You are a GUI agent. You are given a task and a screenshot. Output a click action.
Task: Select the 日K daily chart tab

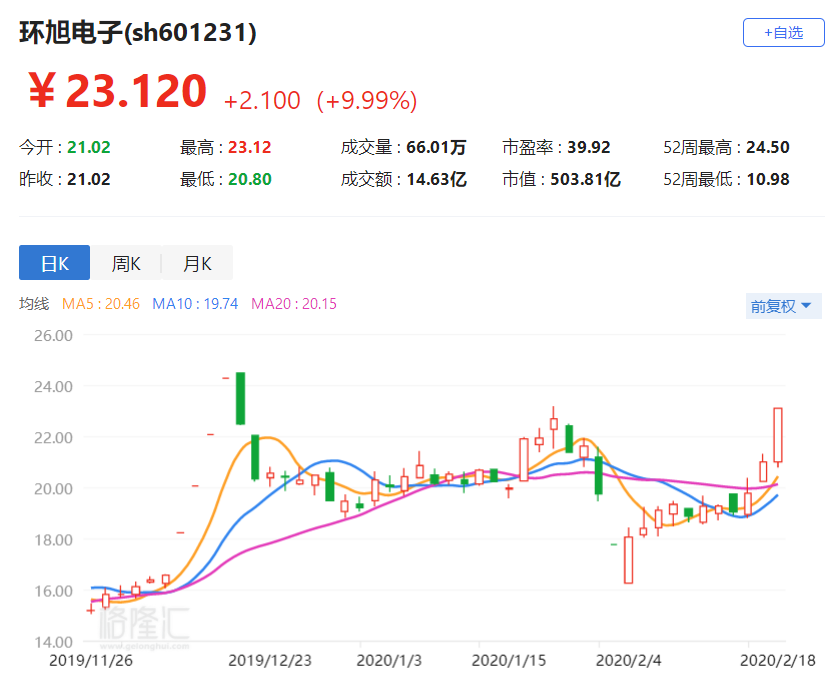click(x=55, y=263)
